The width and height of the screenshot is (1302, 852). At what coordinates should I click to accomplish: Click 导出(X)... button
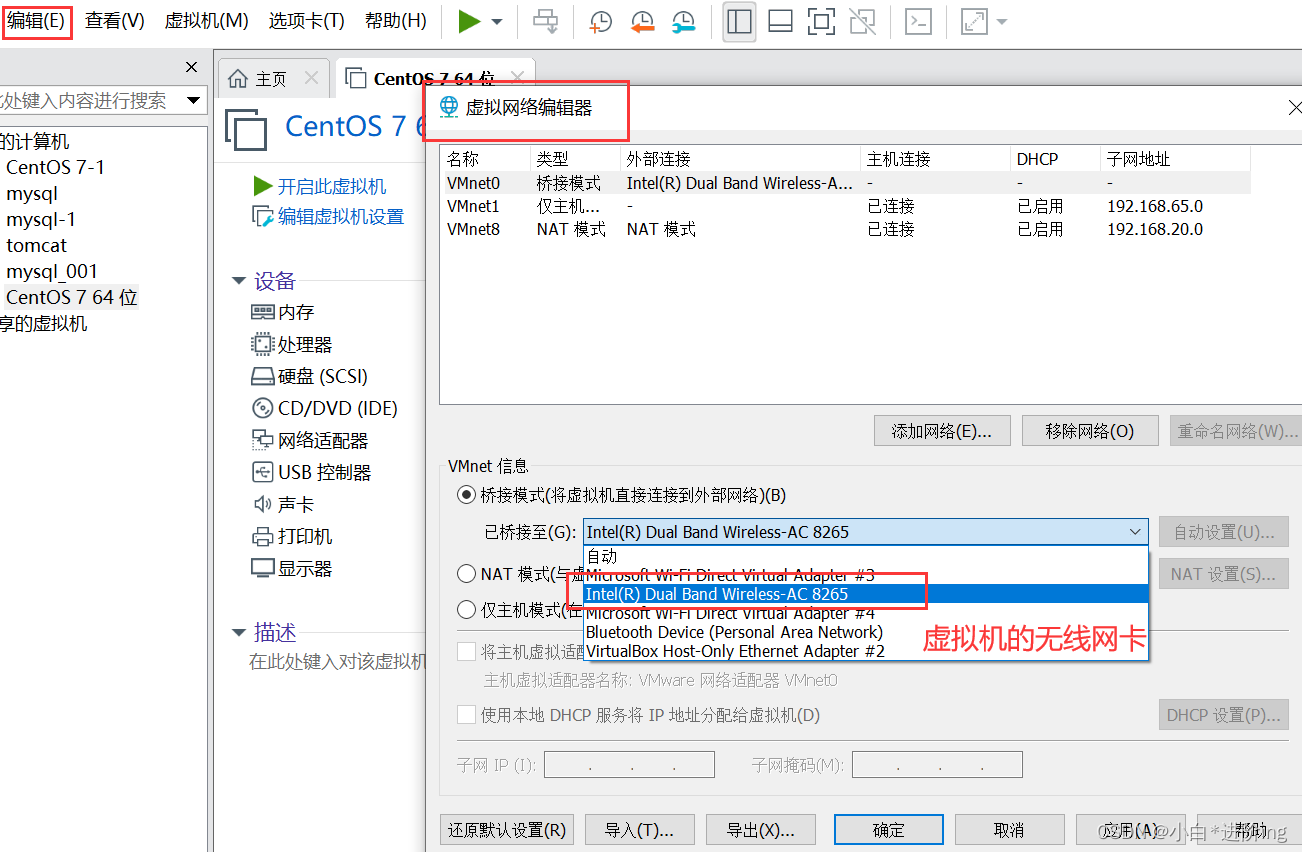coord(761,830)
